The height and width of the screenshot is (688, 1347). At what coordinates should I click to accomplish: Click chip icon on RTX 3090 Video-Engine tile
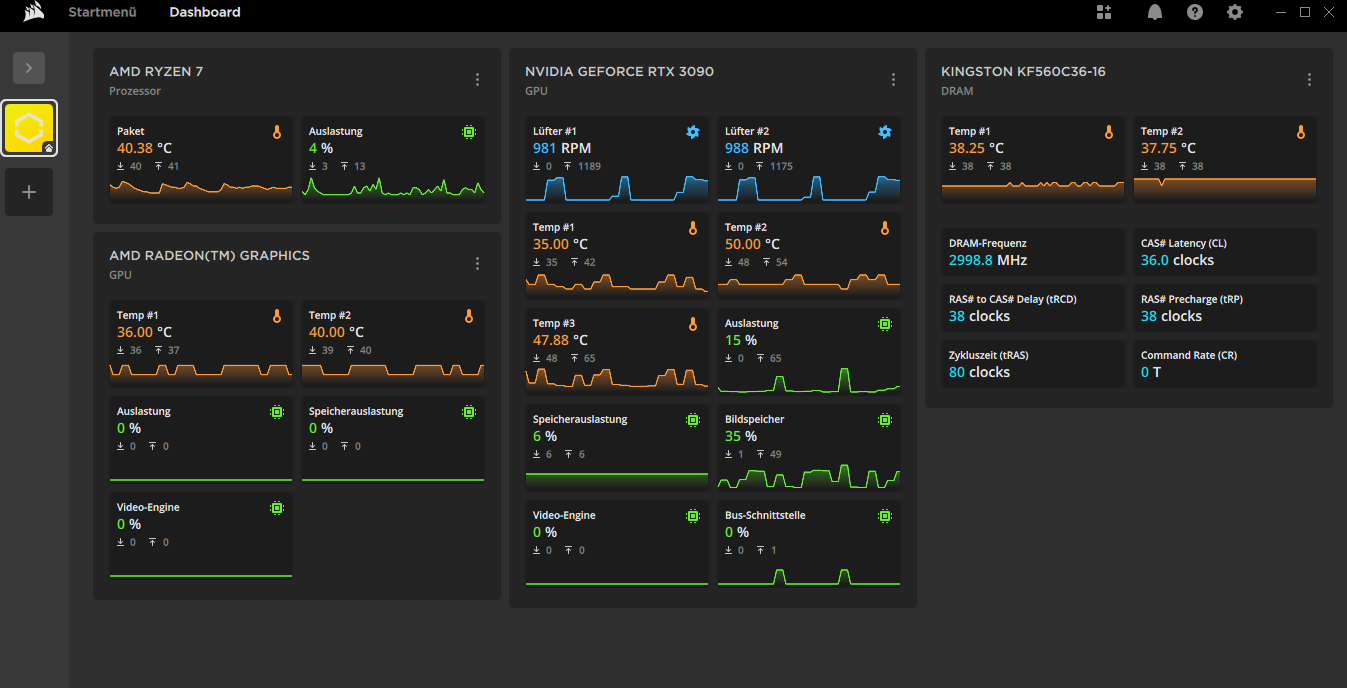pos(693,516)
